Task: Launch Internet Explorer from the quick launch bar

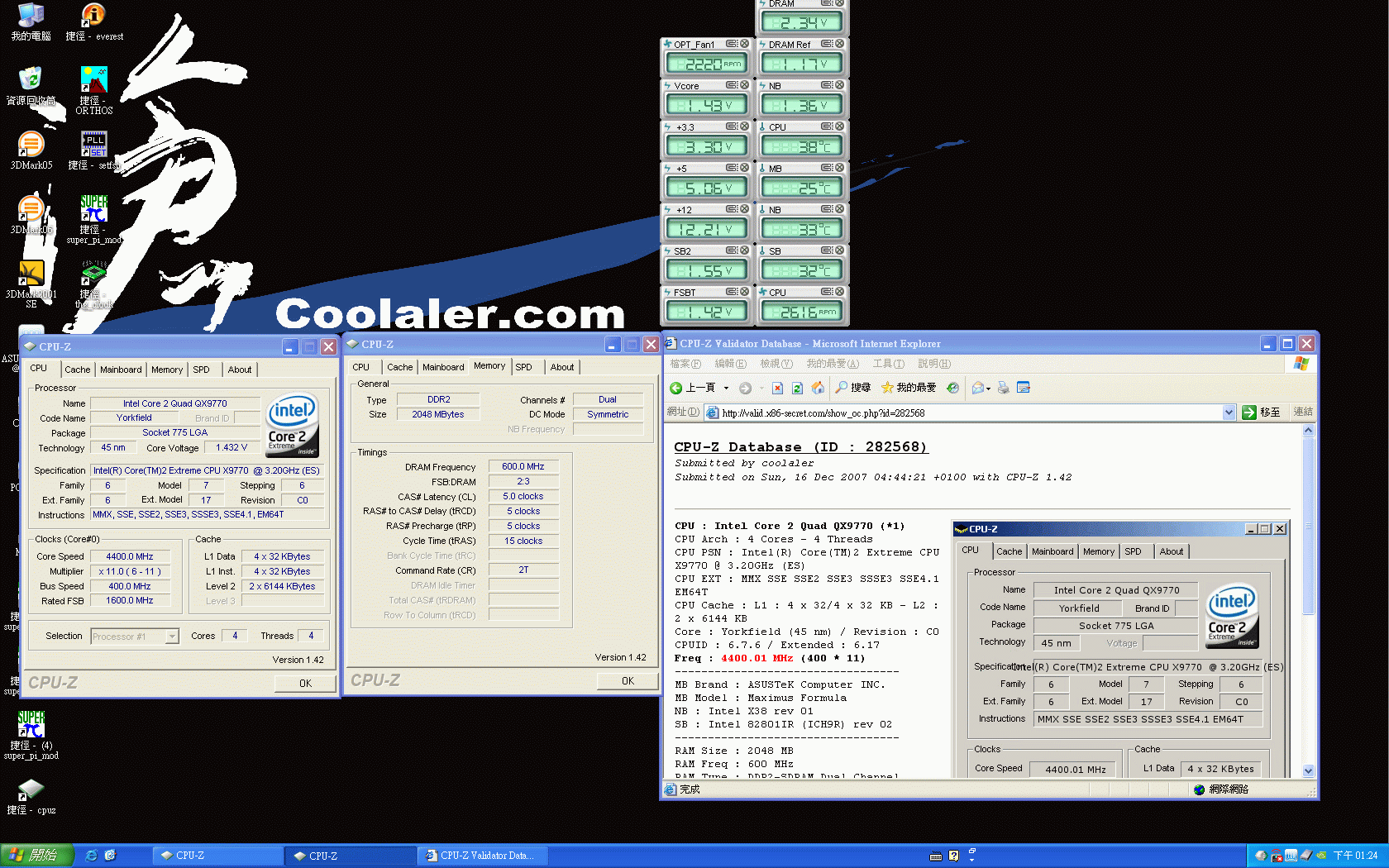Action: click(x=92, y=856)
